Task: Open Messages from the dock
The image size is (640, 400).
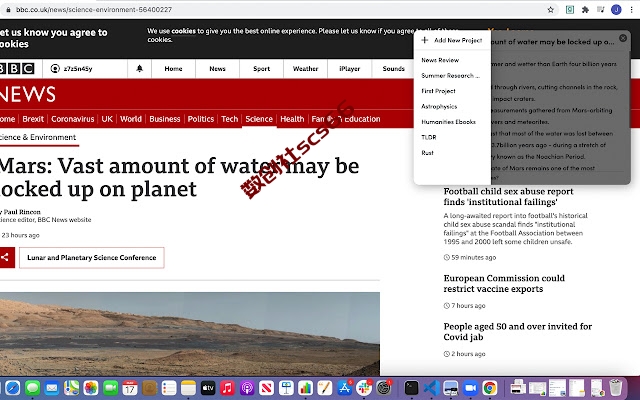Action: pyautogui.click(x=32, y=388)
